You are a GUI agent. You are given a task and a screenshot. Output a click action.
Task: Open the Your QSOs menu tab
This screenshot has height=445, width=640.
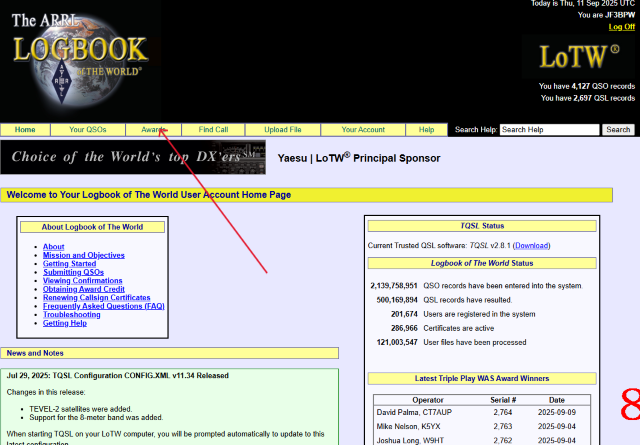click(87, 130)
